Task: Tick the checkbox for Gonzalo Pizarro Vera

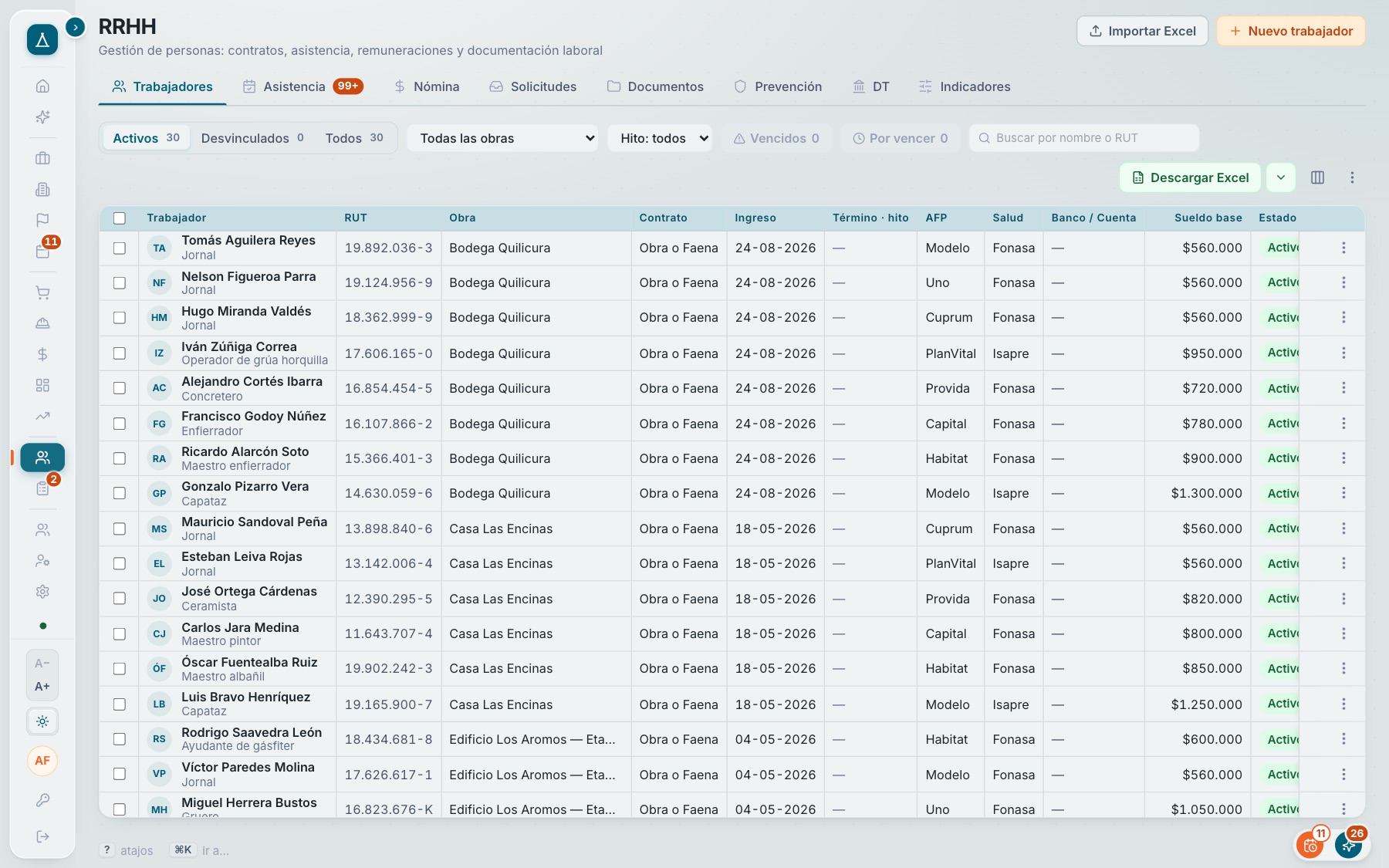Action: click(x=120, y=493)
